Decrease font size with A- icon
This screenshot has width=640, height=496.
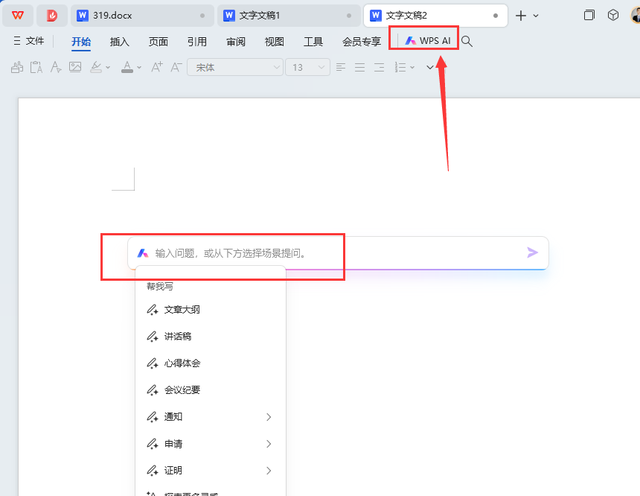pyautogui.click(x=176, y=67)
